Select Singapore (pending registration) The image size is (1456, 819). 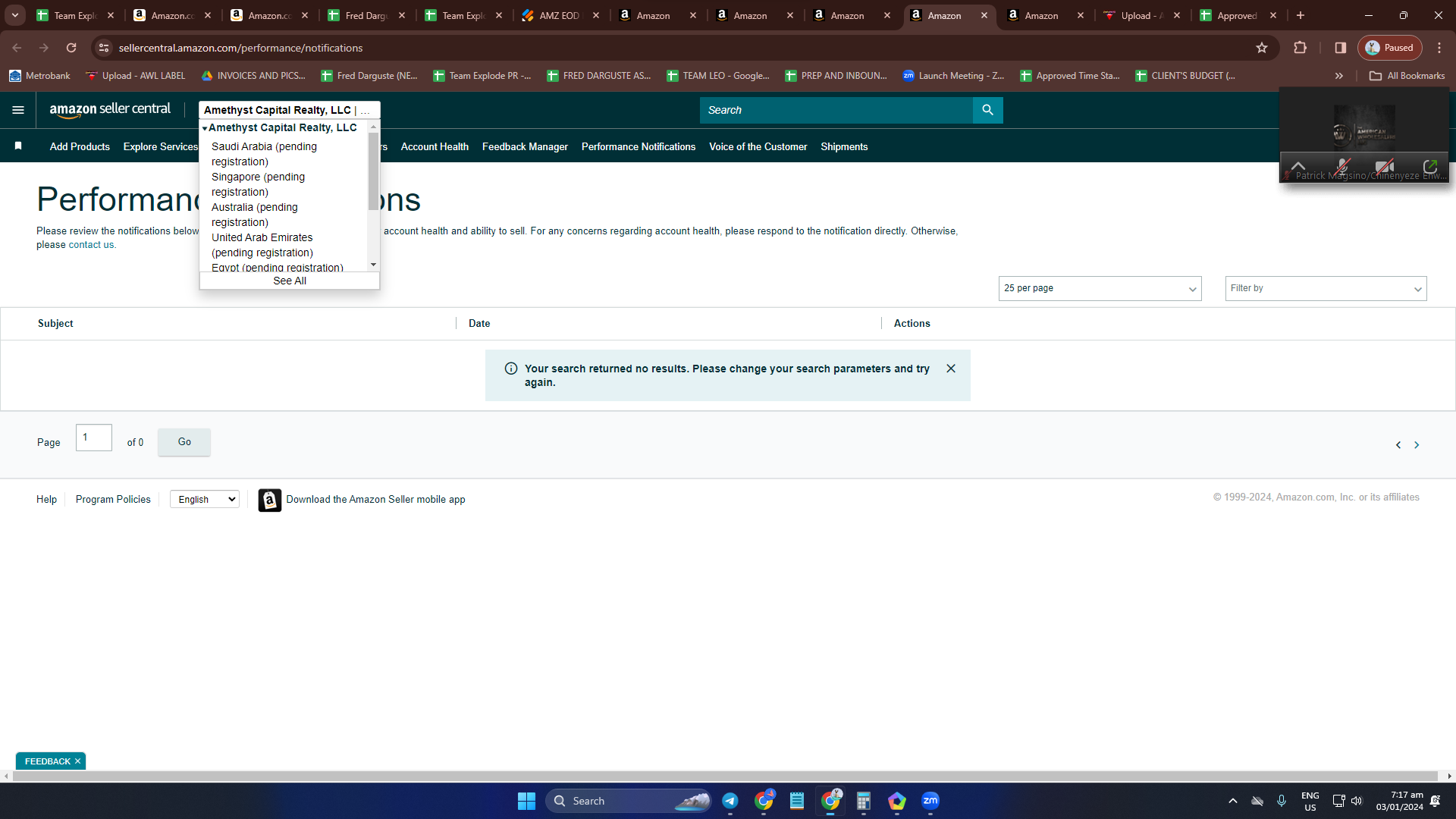coord(258,184)
